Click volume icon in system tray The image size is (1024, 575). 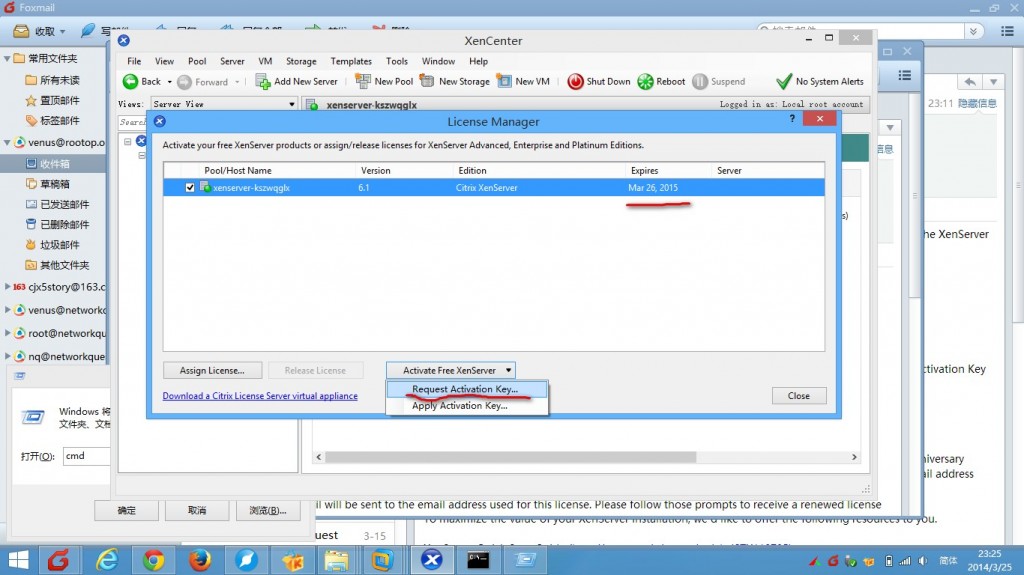pyautogui.click(x=923, y=561)
